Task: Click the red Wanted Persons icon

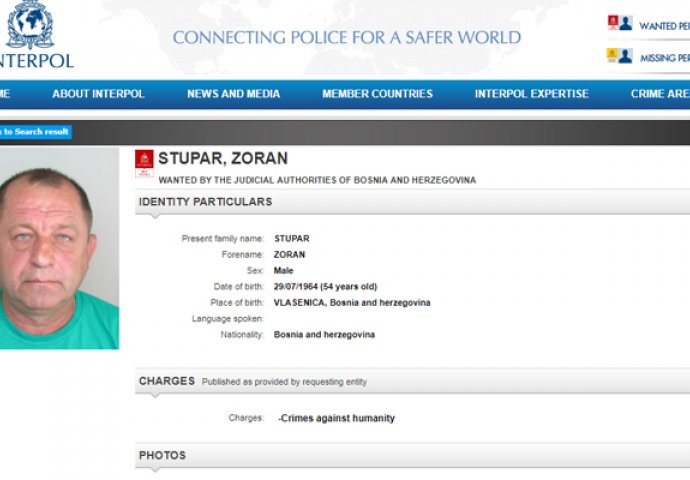Action: pyautogui.click(x=618, y=23)
